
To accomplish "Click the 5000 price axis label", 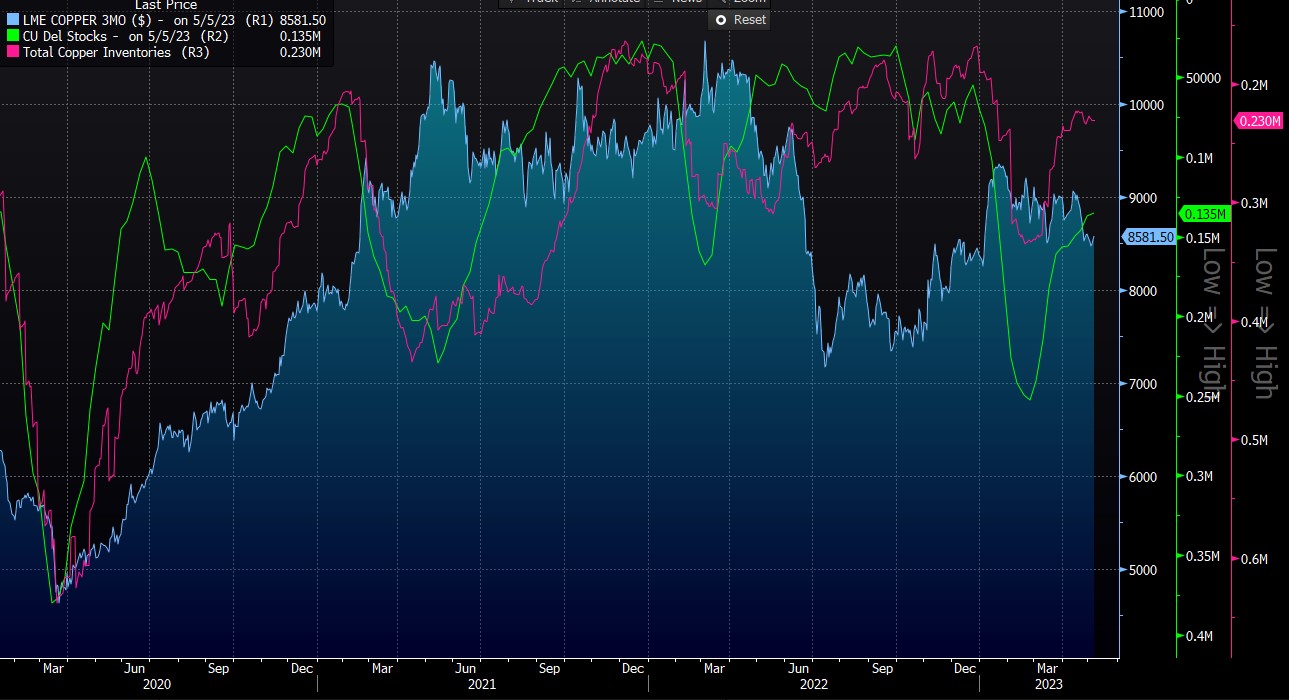I will coord(1143,570).
